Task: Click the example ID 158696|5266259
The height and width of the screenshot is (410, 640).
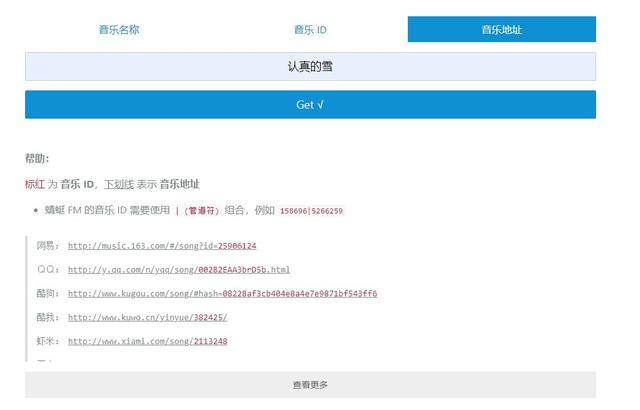Action: point(311,211)
